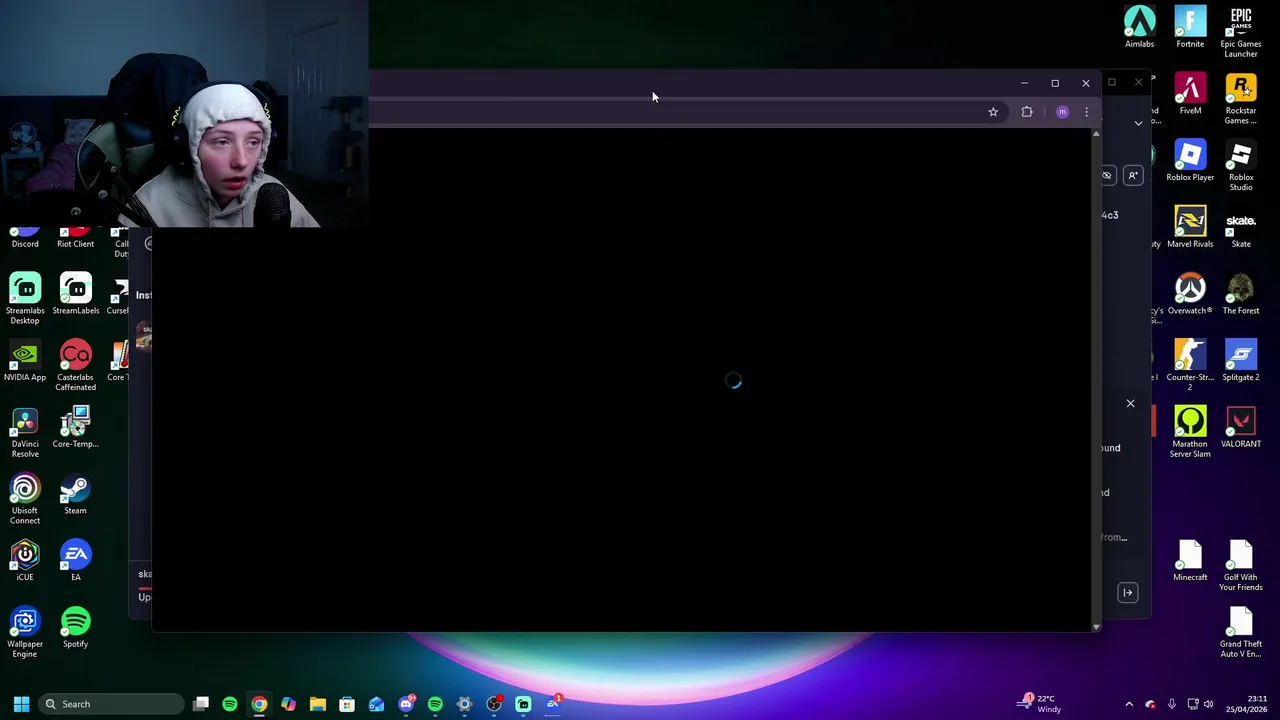Screen dimensions: 1280x720
Task: Click the collapse sidebar arrow button in background window
Action: (x=1127, y=593)
